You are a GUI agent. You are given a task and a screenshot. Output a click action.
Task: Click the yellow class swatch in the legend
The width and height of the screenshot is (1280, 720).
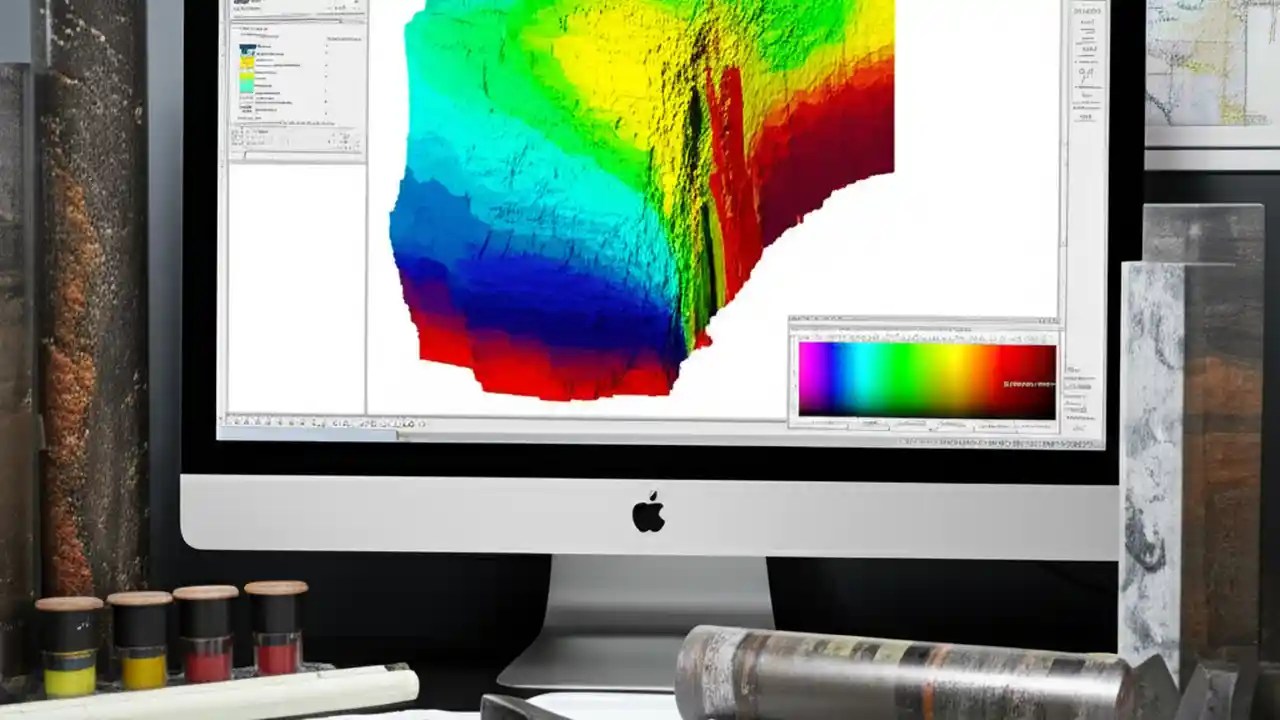247,63
